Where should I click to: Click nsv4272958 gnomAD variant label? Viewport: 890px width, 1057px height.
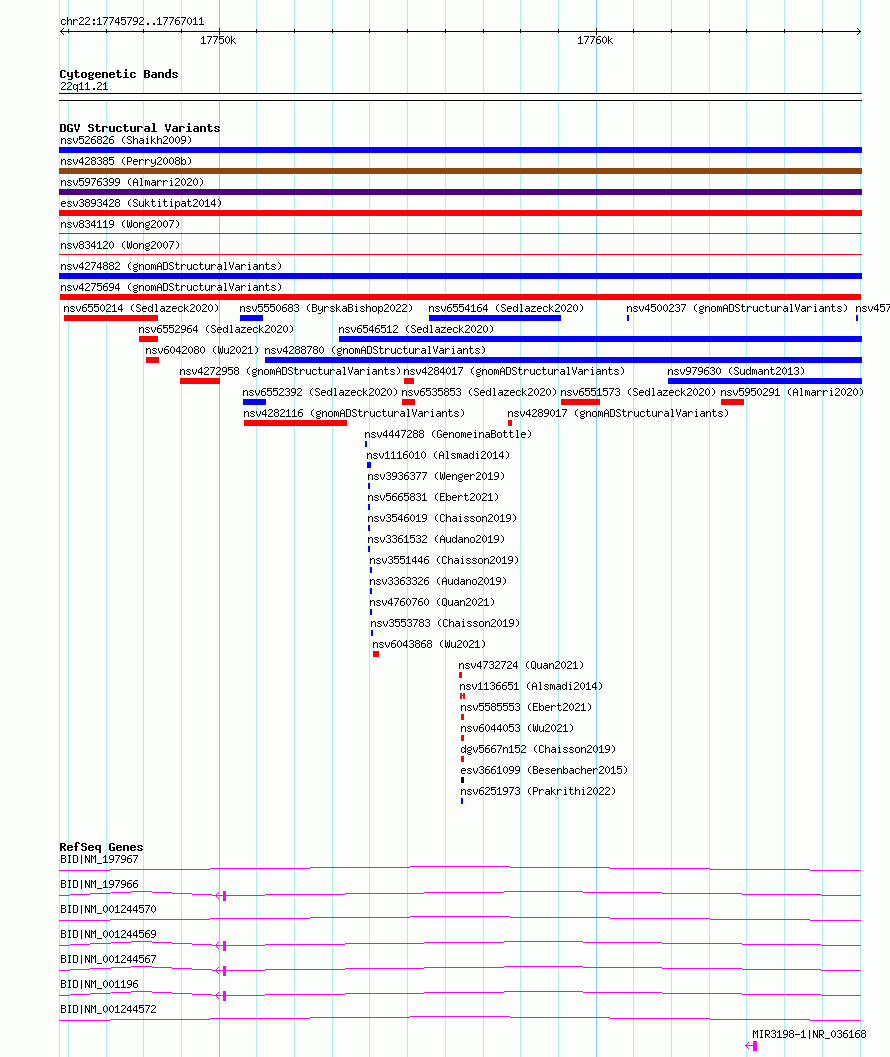coord(290,371)
